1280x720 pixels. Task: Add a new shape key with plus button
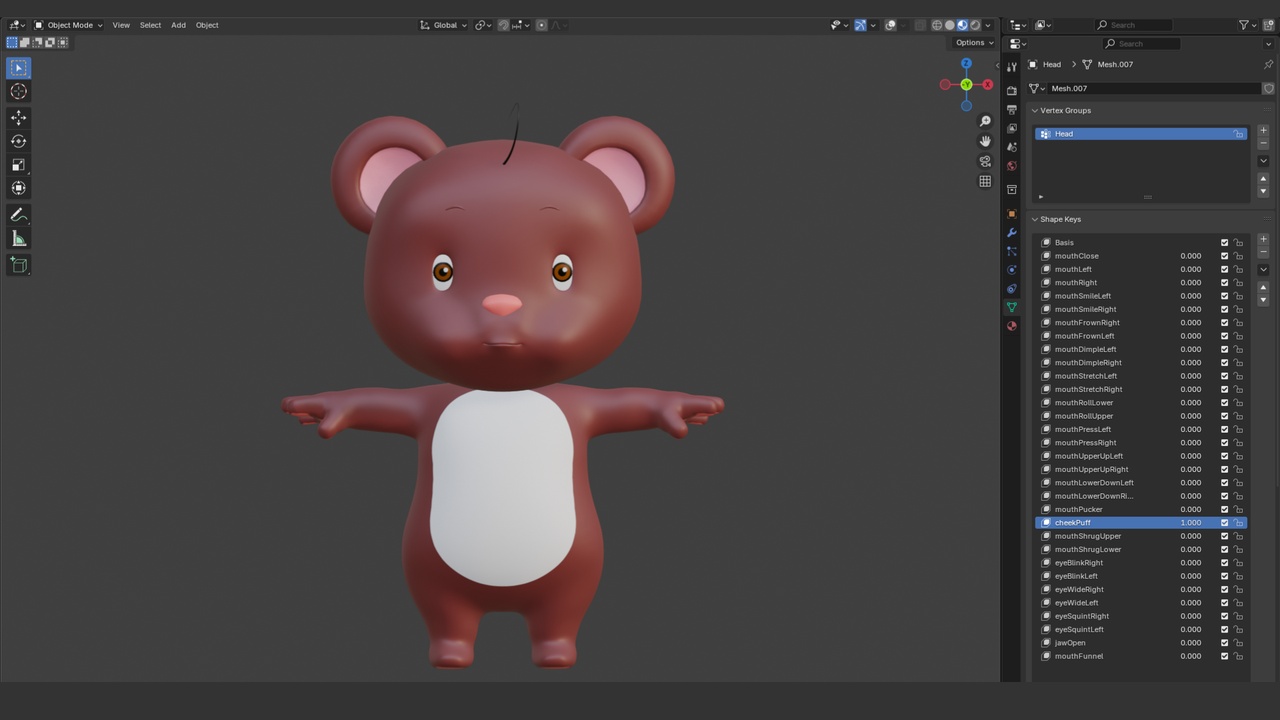point(1263,240)
